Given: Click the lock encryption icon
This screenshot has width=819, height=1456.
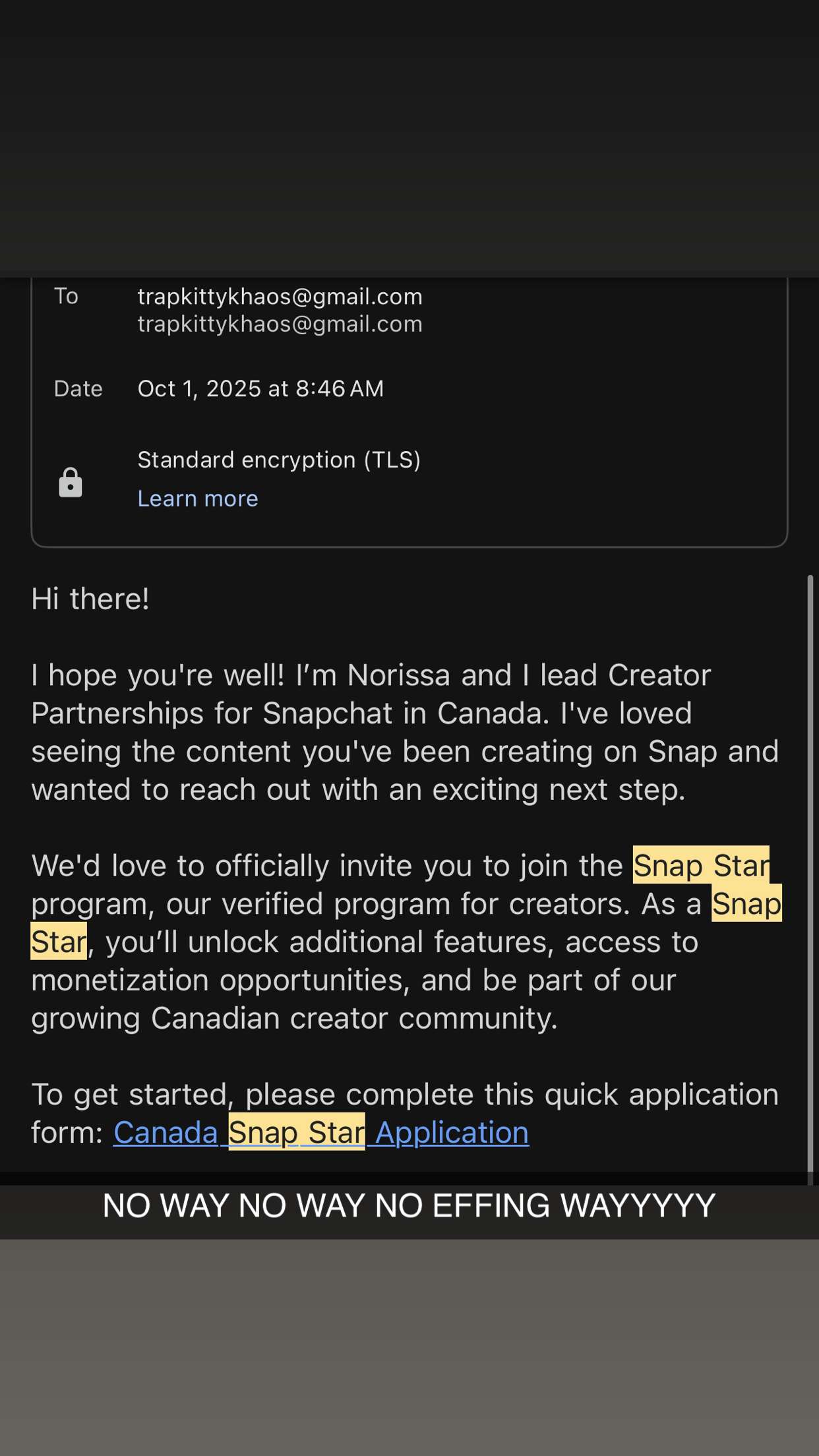Looking at the screenshot, I should pos(71,483).
